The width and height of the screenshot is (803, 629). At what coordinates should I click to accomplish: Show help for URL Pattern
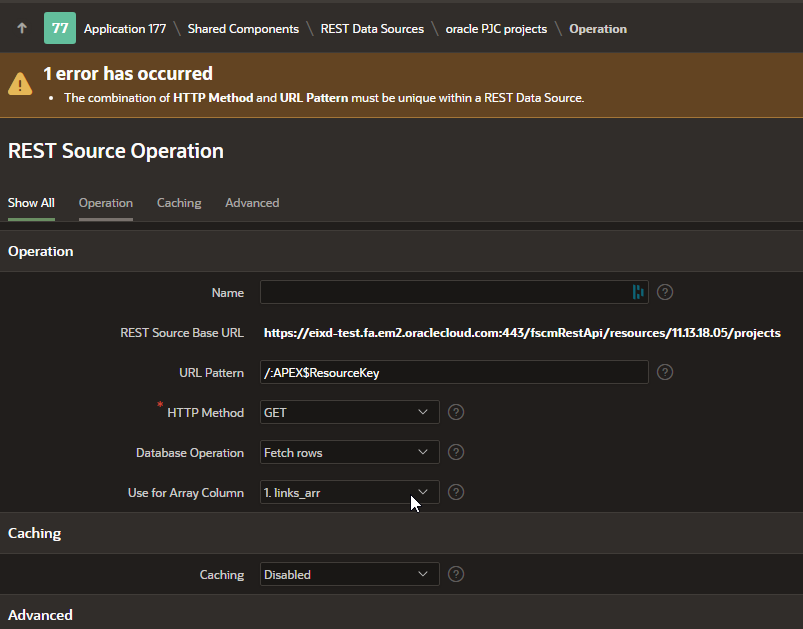(x=665, y=372)
